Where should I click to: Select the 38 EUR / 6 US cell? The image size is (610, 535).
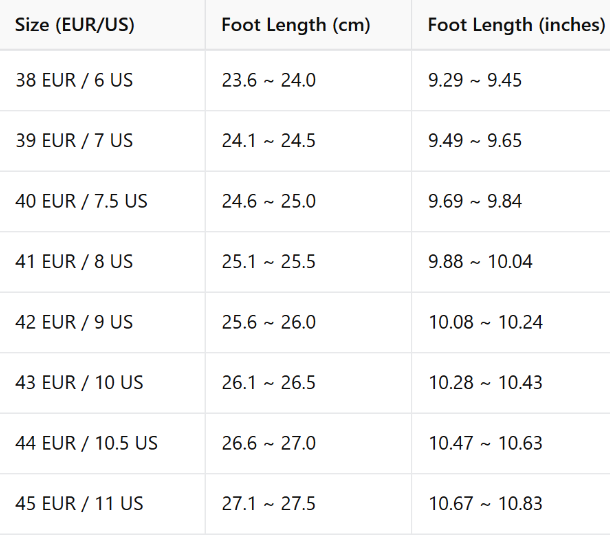click(73, 80)
